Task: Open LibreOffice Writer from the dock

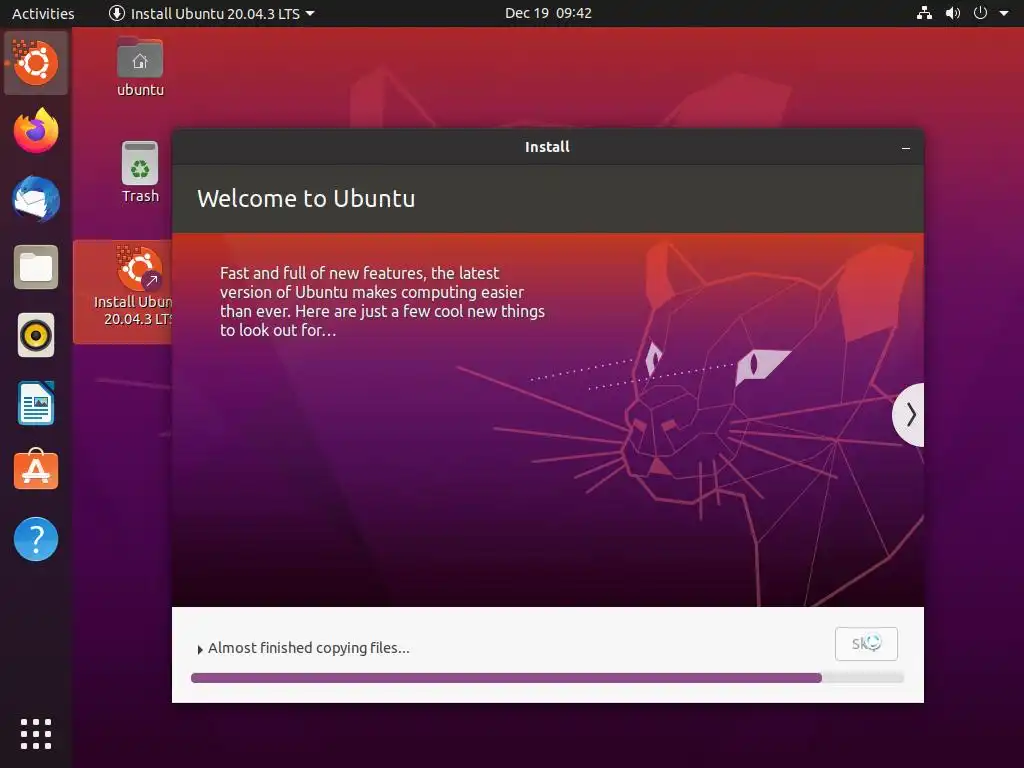Action: (36, 404)
